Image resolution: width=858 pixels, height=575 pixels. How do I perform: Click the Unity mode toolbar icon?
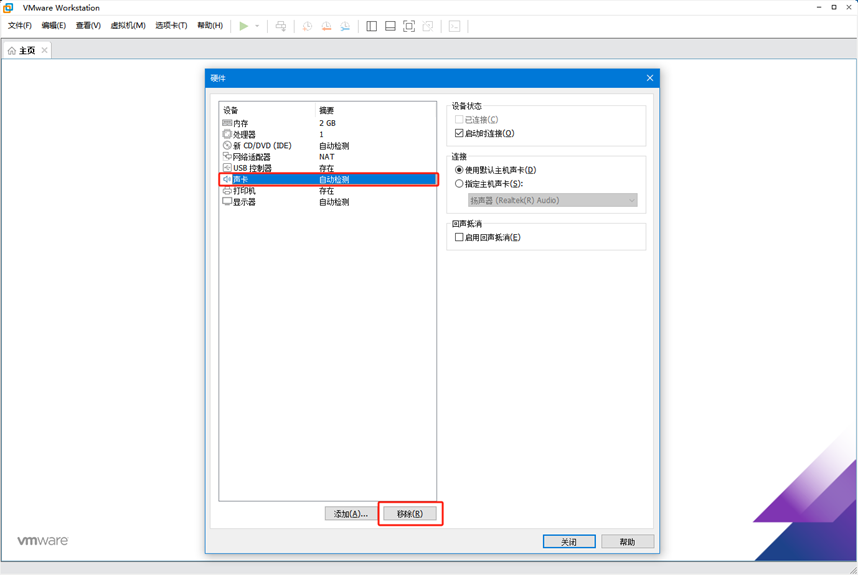click(428, 26)
